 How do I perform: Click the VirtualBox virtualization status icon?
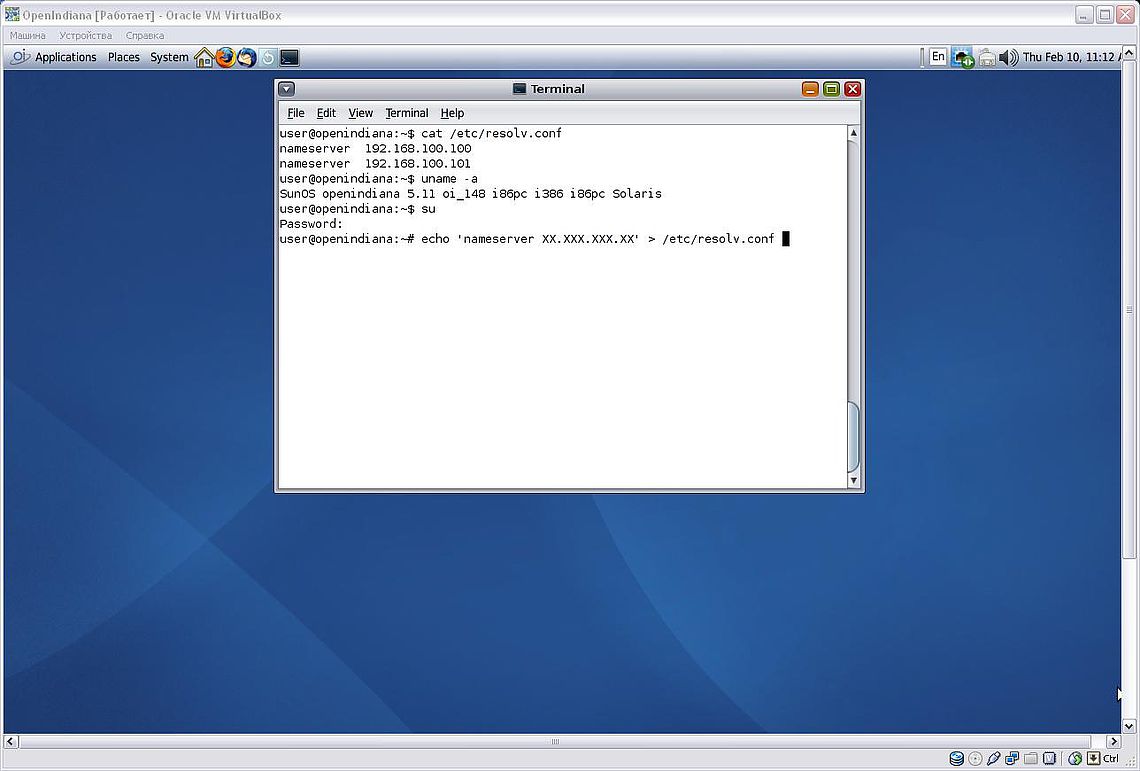tap(1049, 759)
